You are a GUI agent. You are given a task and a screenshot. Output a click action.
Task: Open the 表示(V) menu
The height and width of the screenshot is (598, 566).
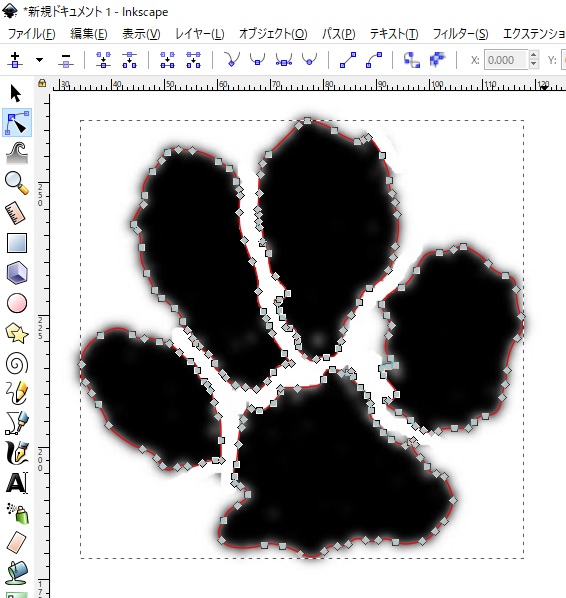click(x=141, y=34)
